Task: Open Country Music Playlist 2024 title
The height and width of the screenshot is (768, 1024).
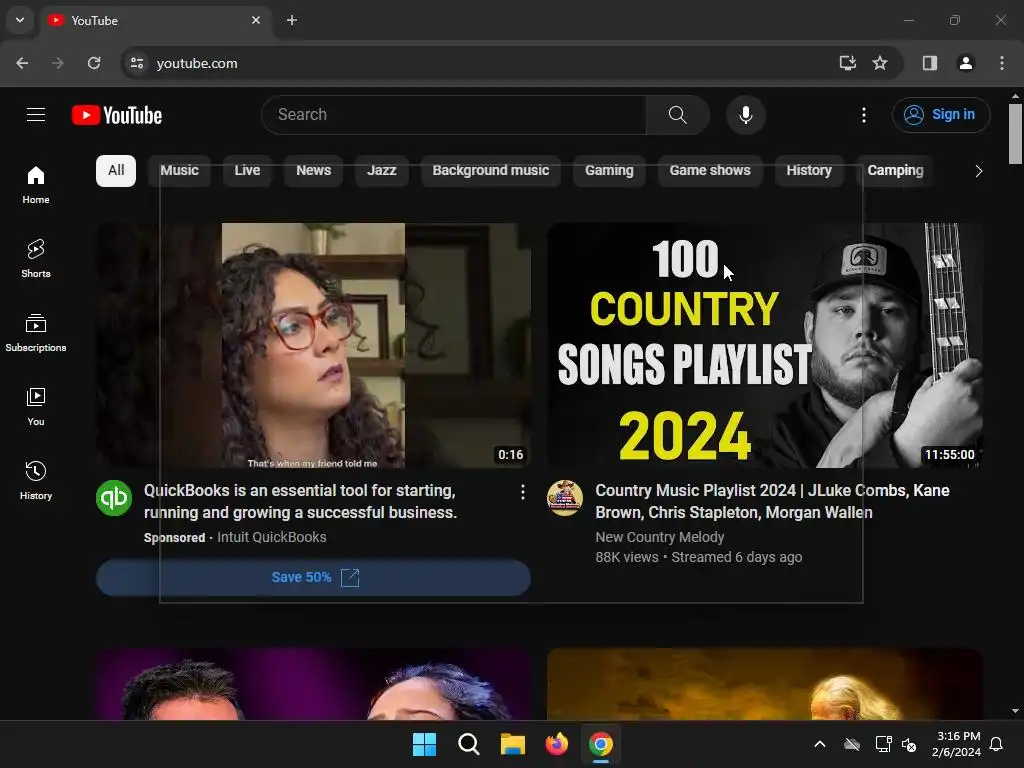Action: pyautogui.click(x=773, y=502)
